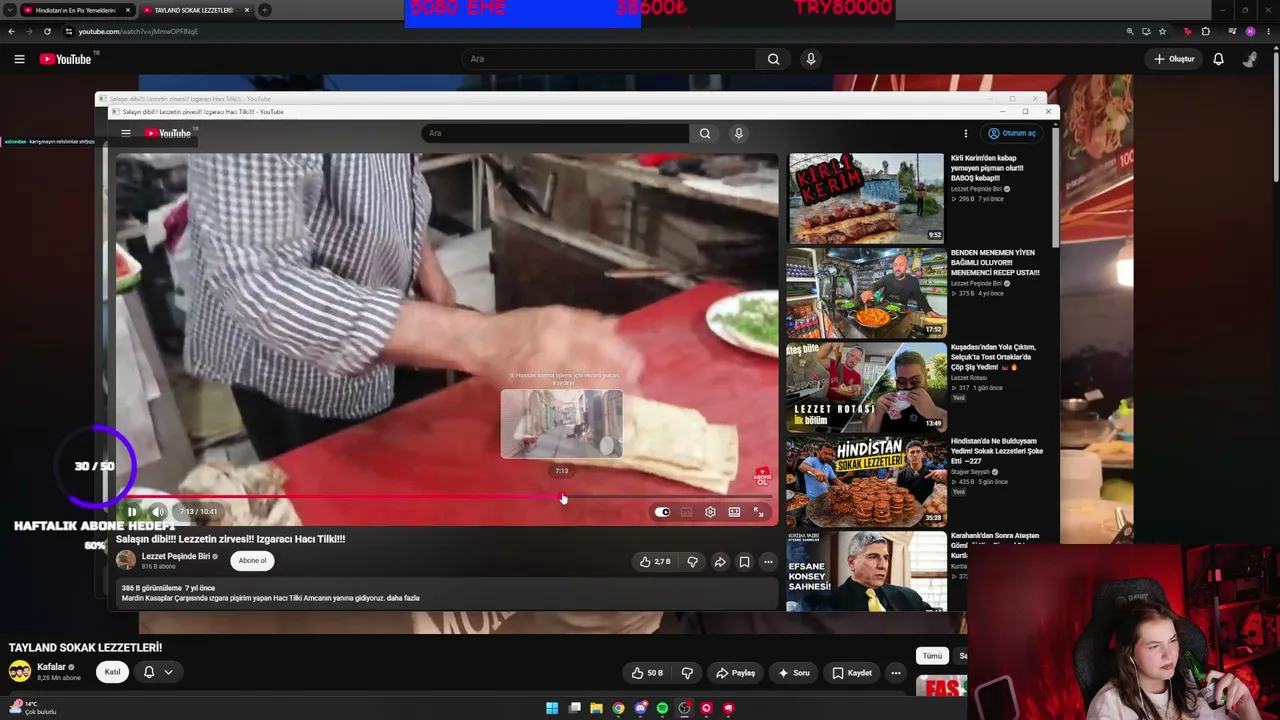Click the microphone icon in the inner YouTube window
1280x720 pixels.
(739, 133)
